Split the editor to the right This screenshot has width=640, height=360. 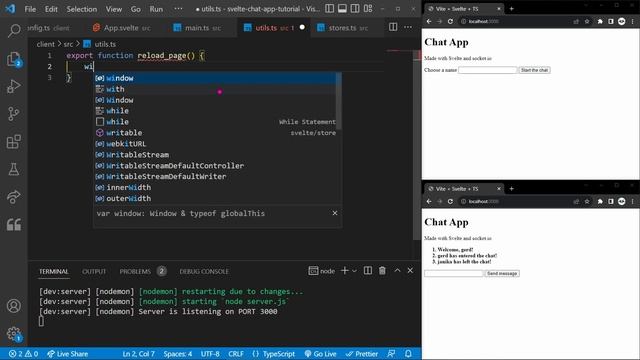[393, 27]
